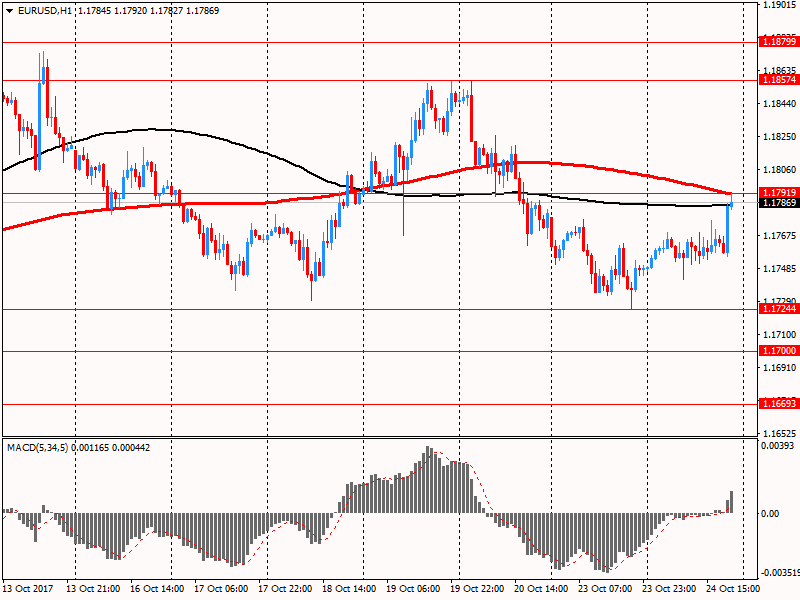Click the 13 Oct 2017 date label
The width and height of the screenshot is (800, 600).
click(28, 589)
